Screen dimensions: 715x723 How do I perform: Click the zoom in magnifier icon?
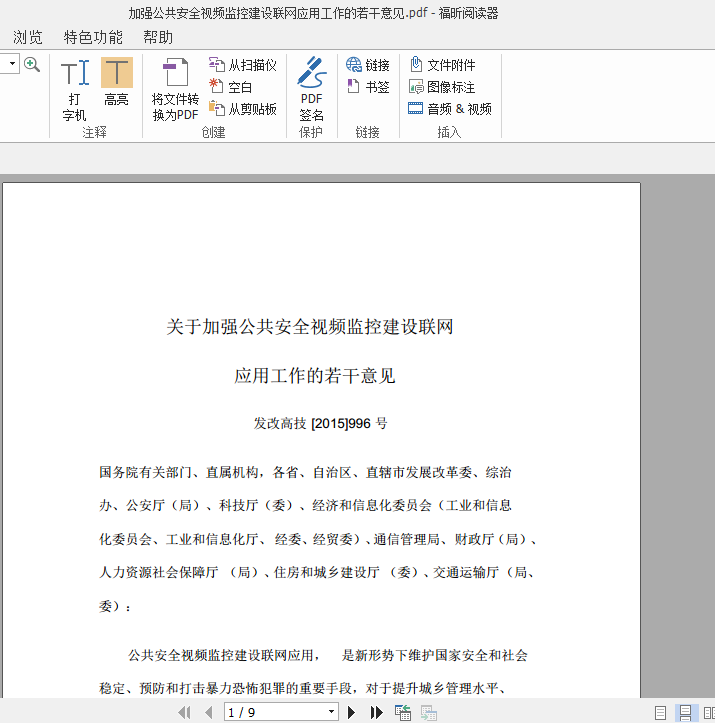[x=32, y=64]
